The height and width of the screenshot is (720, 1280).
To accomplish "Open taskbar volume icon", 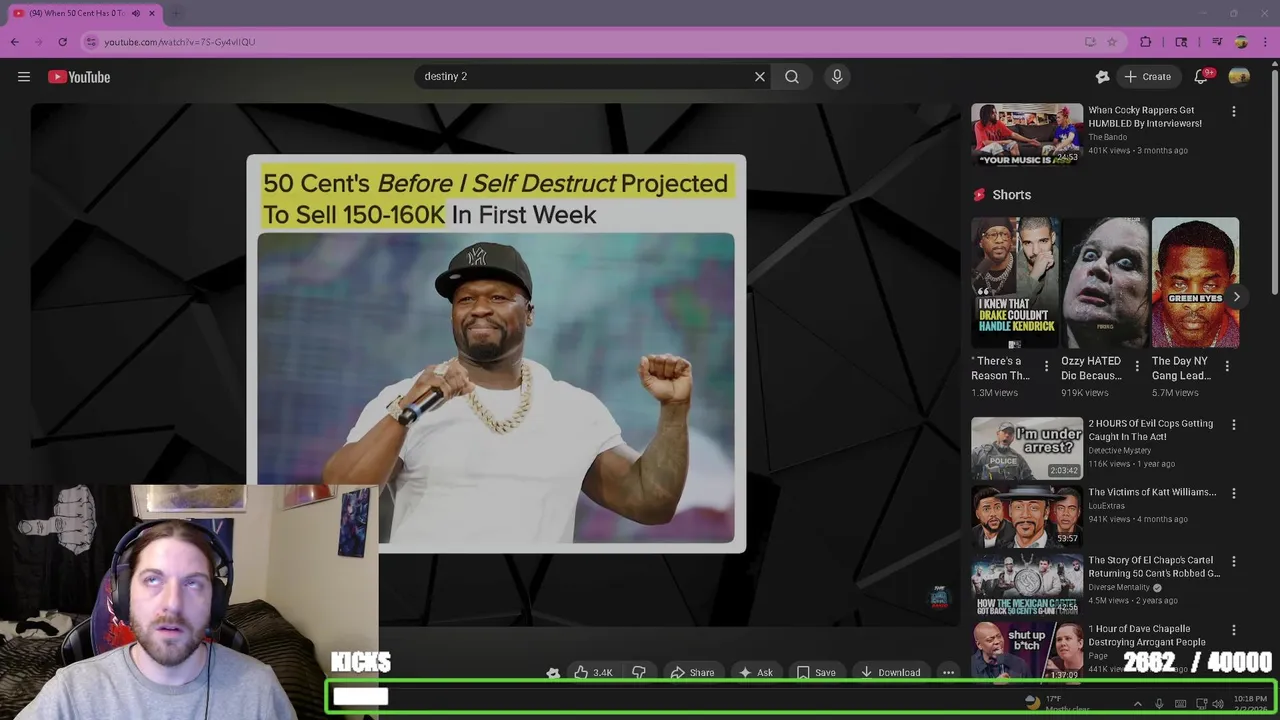I will (x=1218, y=704).
